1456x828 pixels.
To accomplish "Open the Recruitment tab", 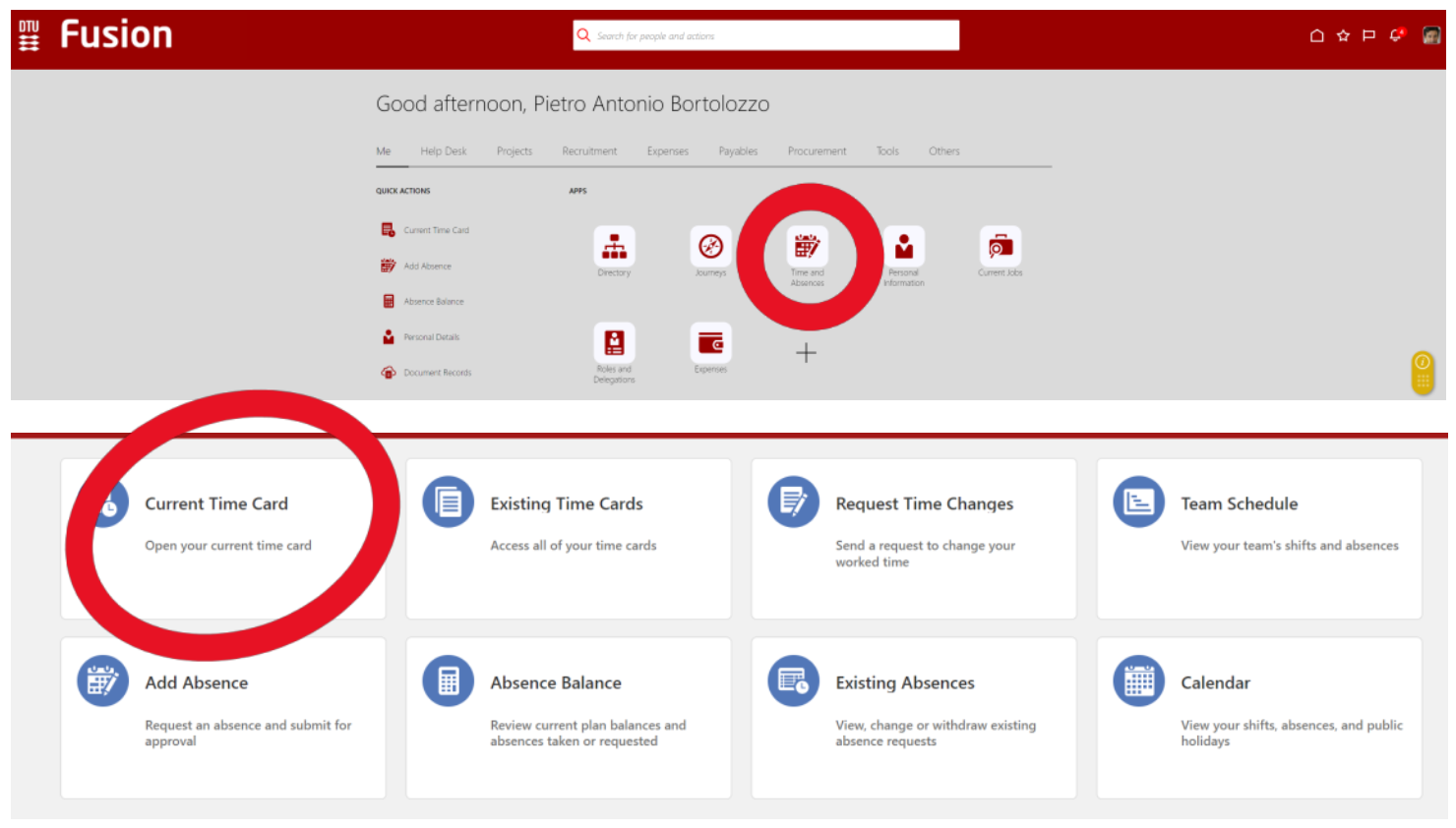I will 589,151.
